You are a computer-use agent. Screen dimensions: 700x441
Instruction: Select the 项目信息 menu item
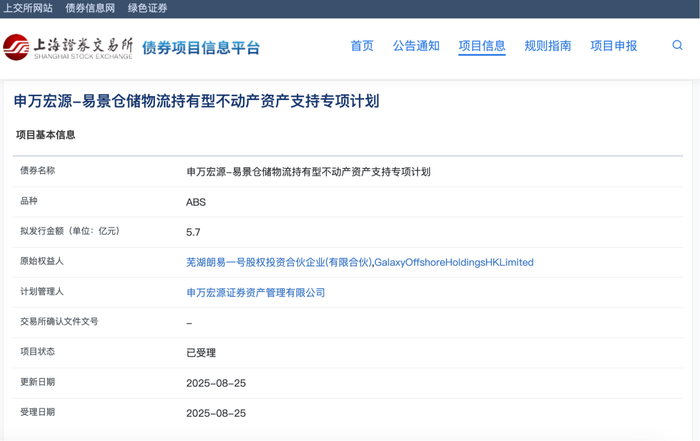[482, 46]
